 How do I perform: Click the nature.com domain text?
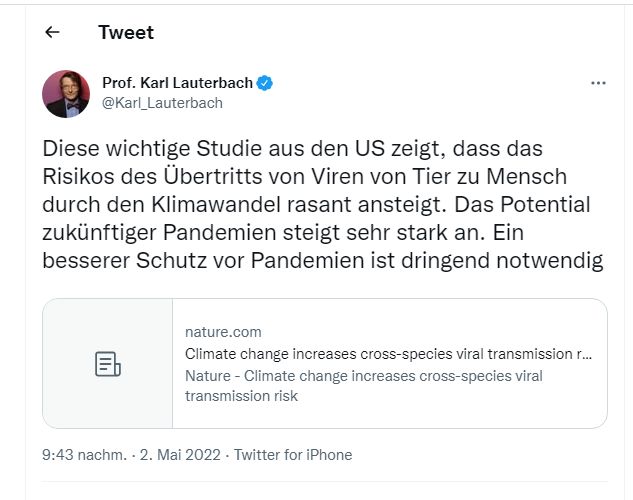[223, 331]
